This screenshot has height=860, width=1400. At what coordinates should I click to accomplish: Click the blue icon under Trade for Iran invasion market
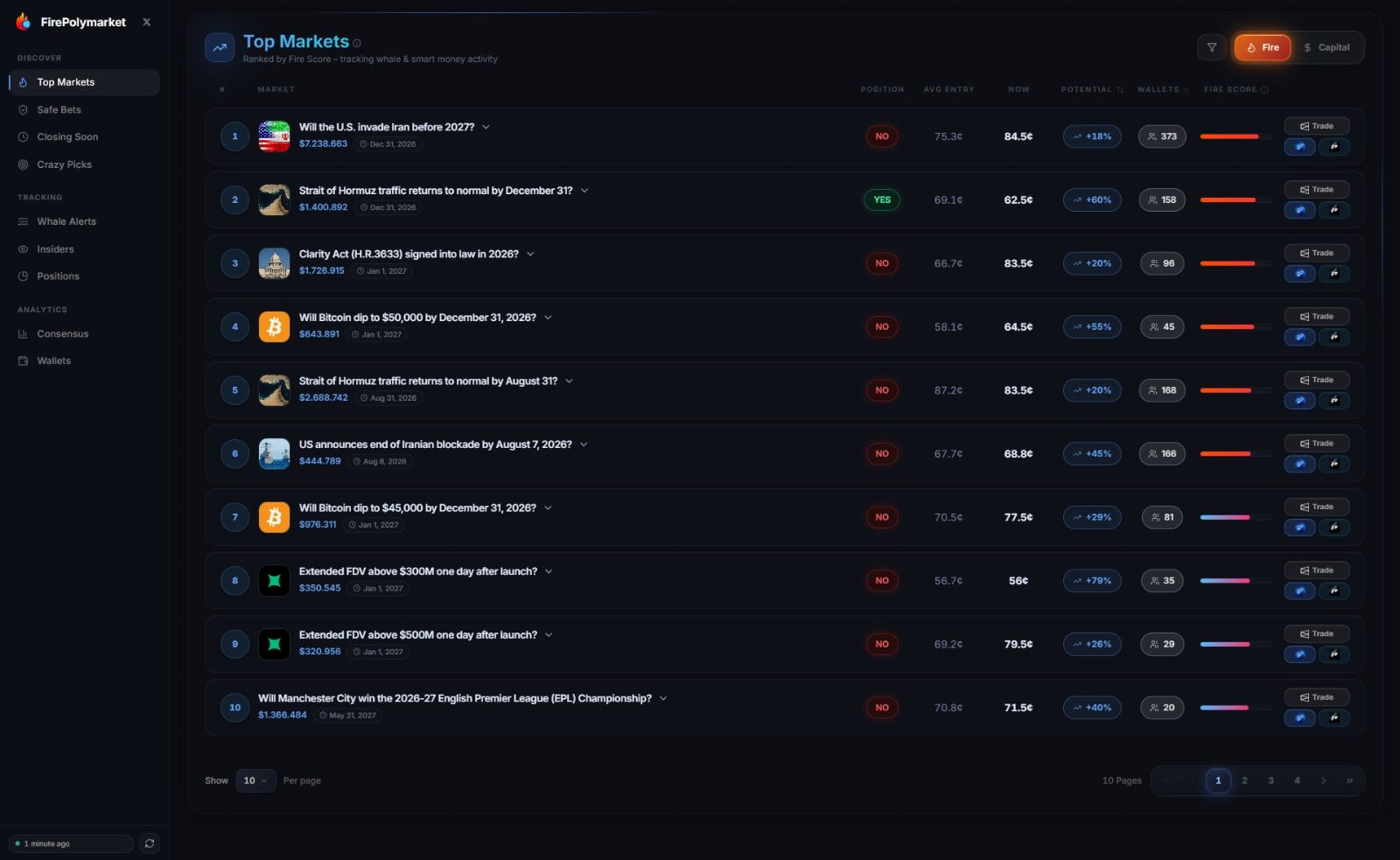tap(1299, 147)
